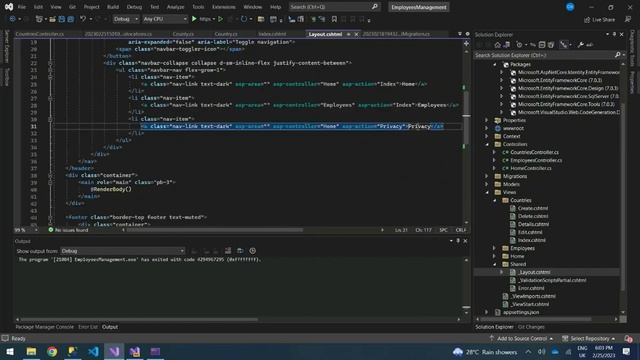Click the Hot Reload circular arrow icon
The image size is (640, 360).
point(244,19)
